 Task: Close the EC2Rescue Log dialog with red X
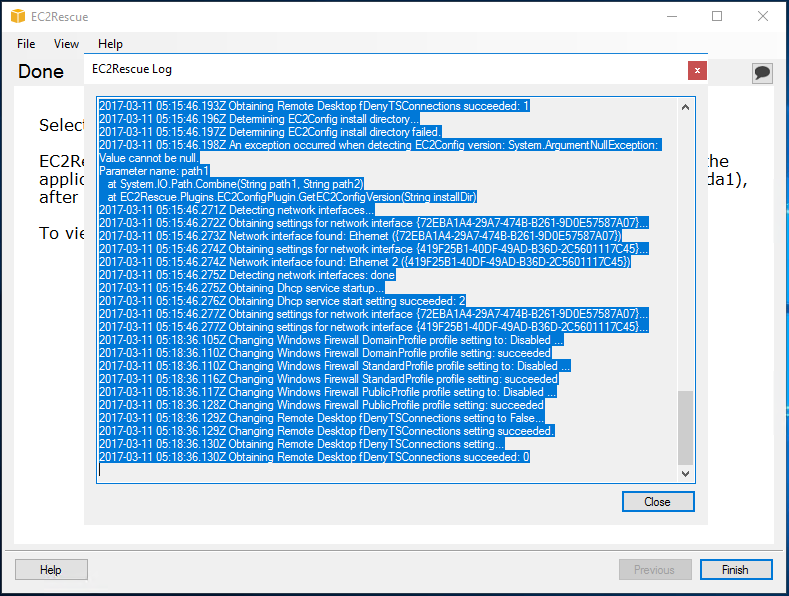tap(697, 70)
